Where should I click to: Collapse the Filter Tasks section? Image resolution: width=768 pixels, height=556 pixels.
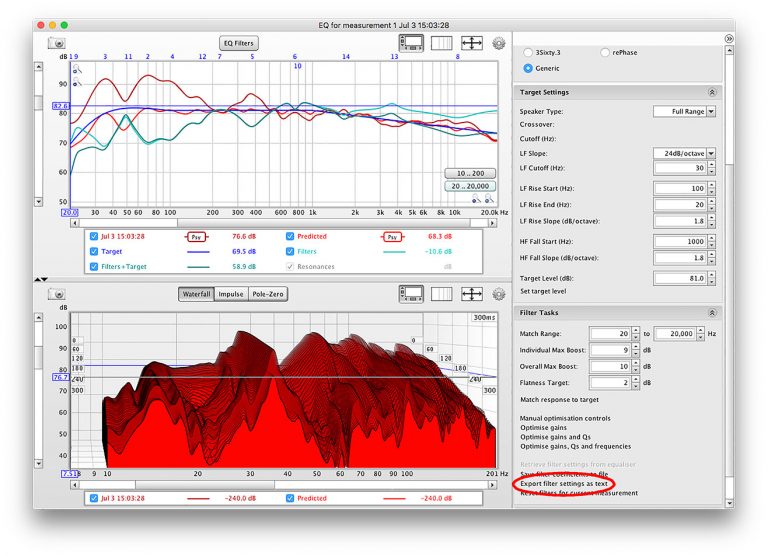point(712,313)
